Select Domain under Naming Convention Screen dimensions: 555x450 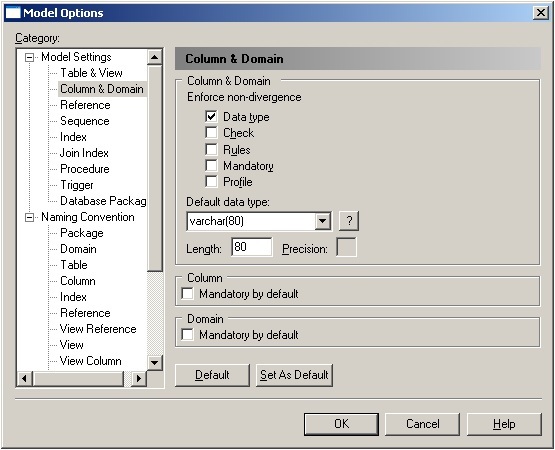78,249
